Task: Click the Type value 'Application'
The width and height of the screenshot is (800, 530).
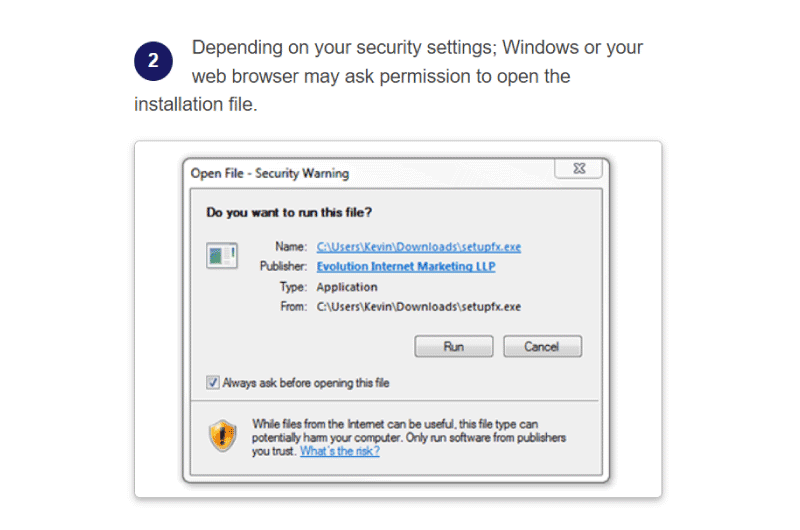Action: pyautogui.click(x=346, y=287)
